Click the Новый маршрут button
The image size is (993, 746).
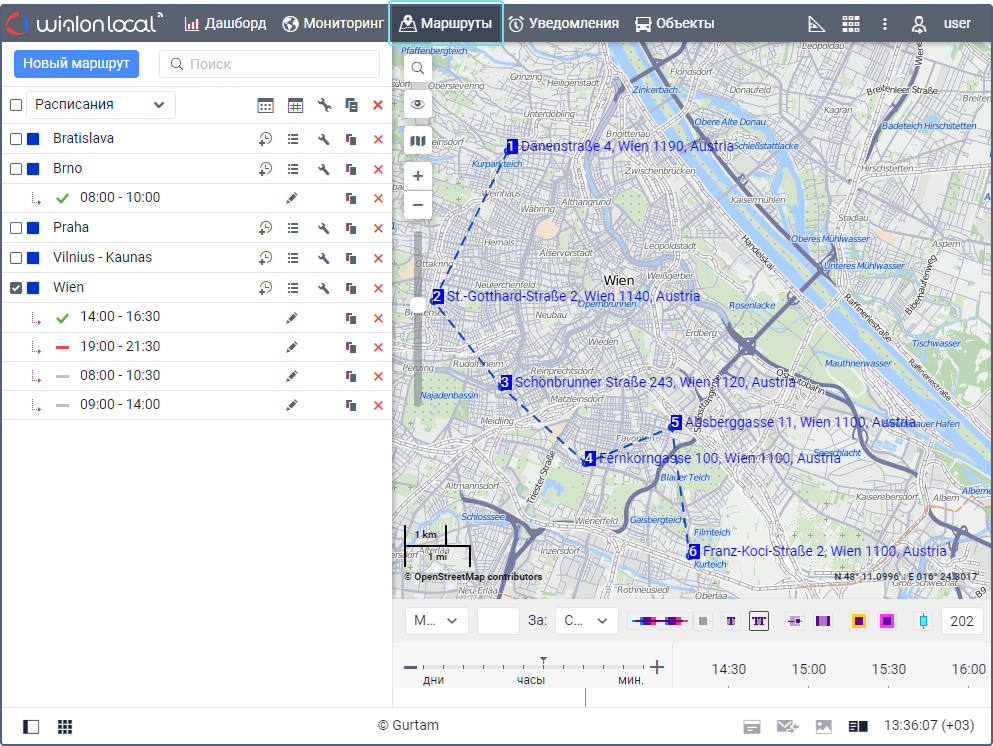[76, 64]
